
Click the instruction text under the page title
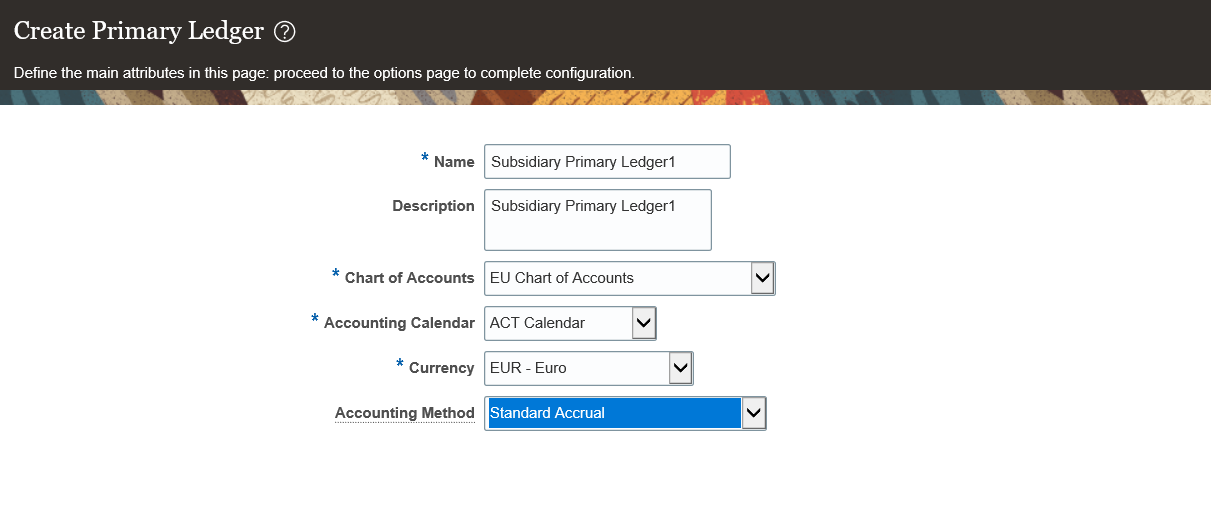tap(324, 73)
